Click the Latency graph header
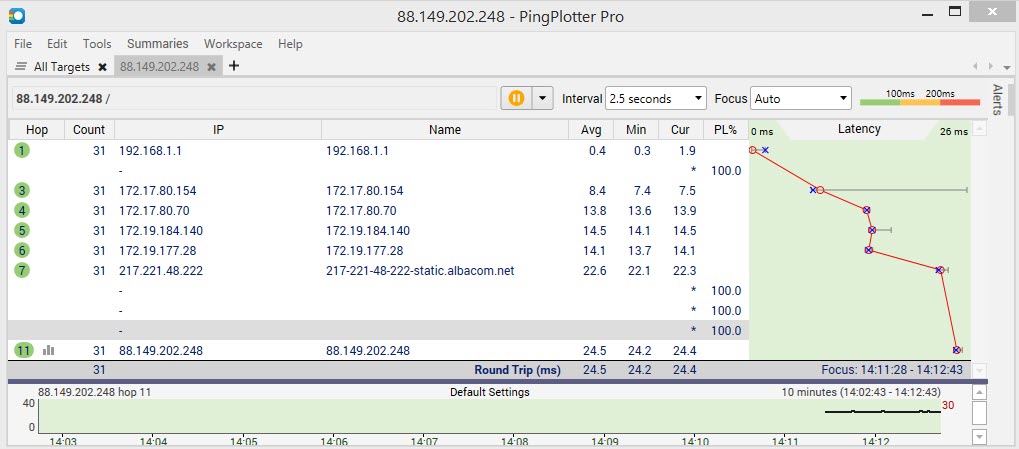Screen dimensions: 1019x449 (x=859, y=129)
